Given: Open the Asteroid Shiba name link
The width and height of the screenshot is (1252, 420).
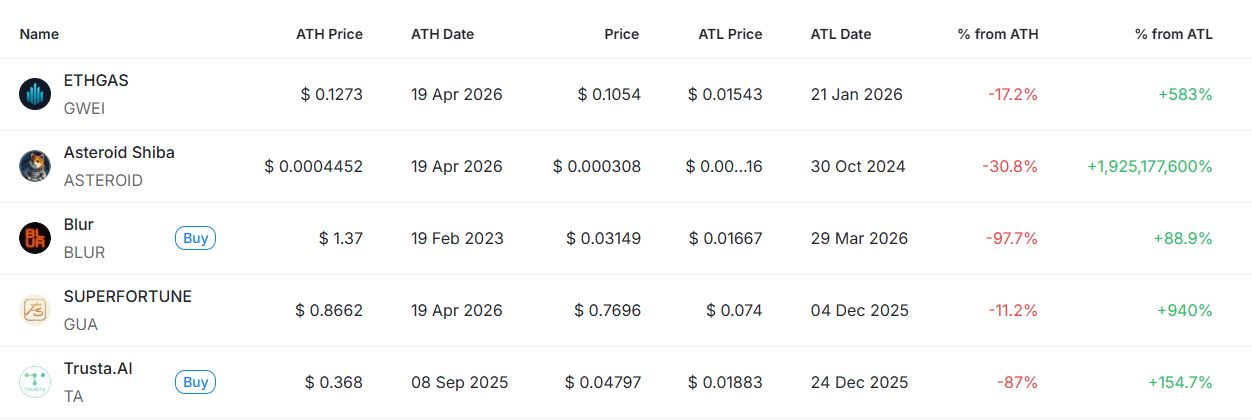Looking at the screenshot, I should tap(119, 153).
